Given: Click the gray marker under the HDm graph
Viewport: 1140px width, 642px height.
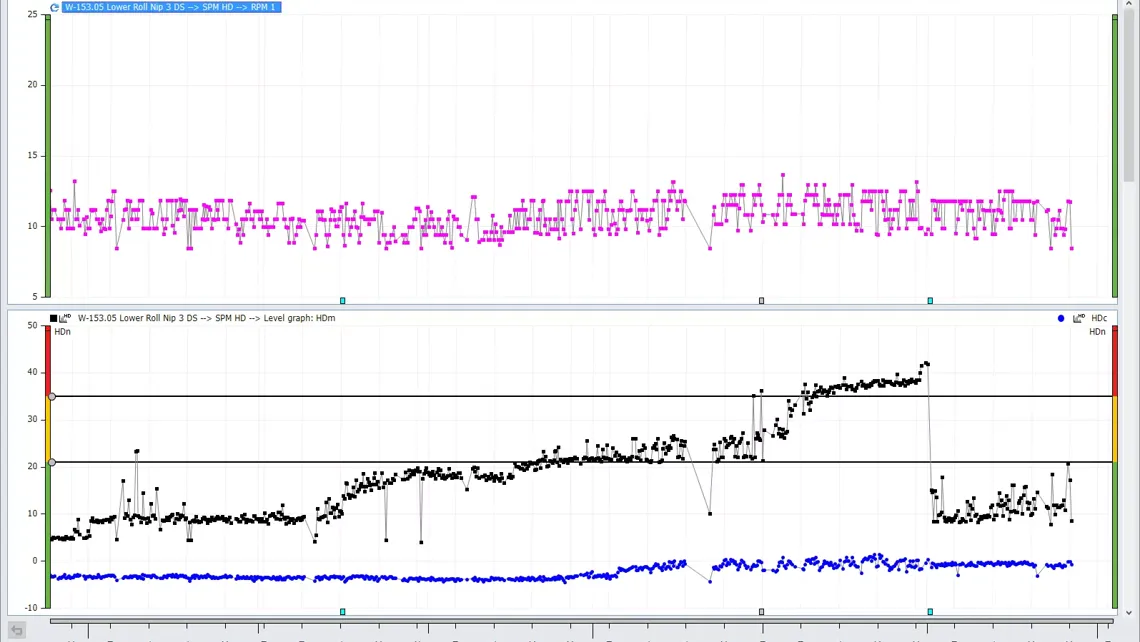Looking at the screenshot, I should point(761,611).
